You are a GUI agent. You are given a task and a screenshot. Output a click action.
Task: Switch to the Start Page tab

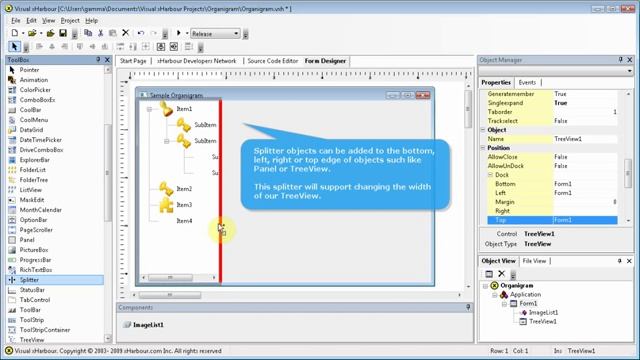133,61
